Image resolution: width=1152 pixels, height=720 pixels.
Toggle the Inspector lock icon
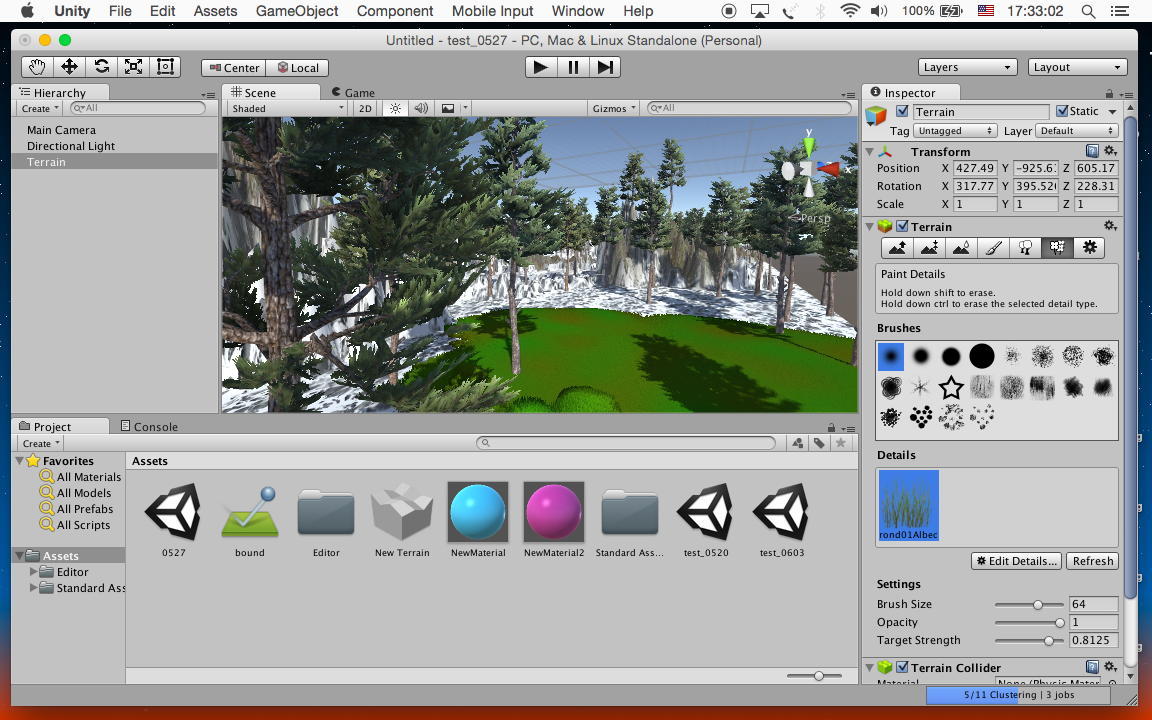(1109, 93)
